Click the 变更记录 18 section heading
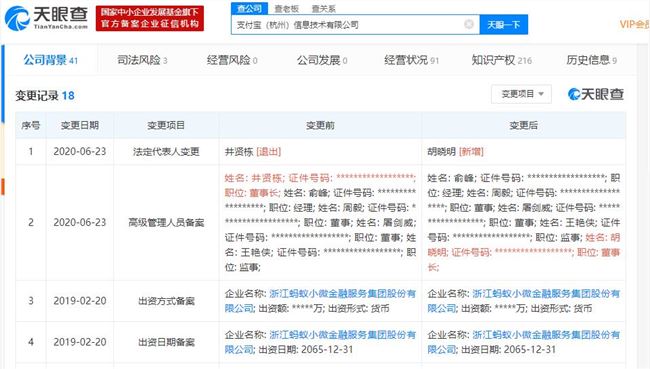This screenshot has width=650, height=369. coord(45,96)
